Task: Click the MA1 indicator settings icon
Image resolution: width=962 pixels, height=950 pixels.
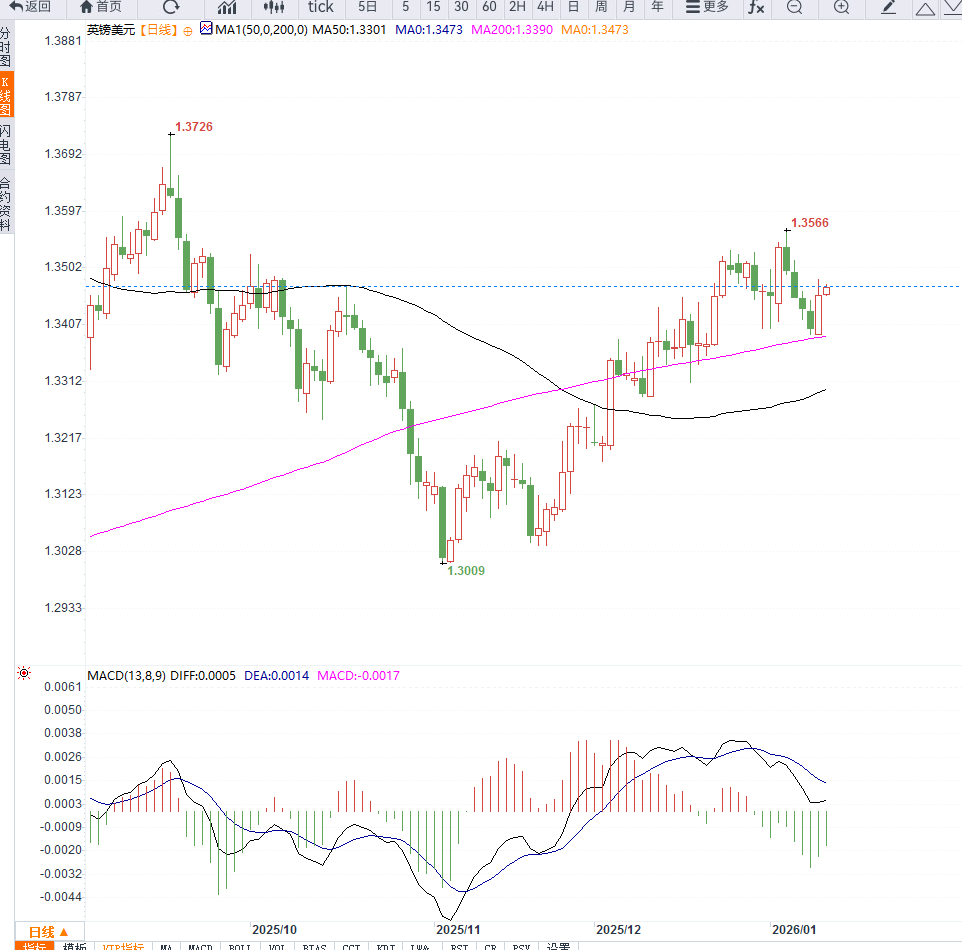Action: (x=206, y=28)
